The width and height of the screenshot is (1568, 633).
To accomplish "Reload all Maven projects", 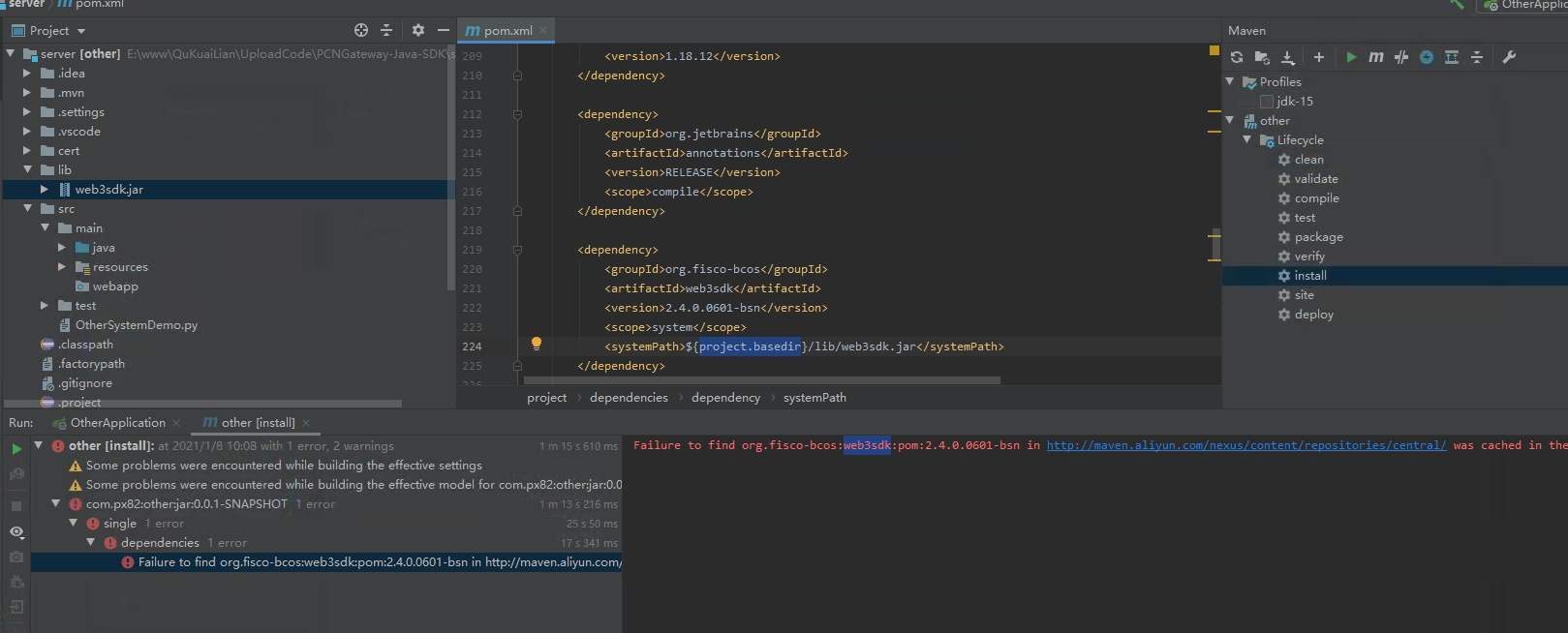I will click(x=1237, y=57).
